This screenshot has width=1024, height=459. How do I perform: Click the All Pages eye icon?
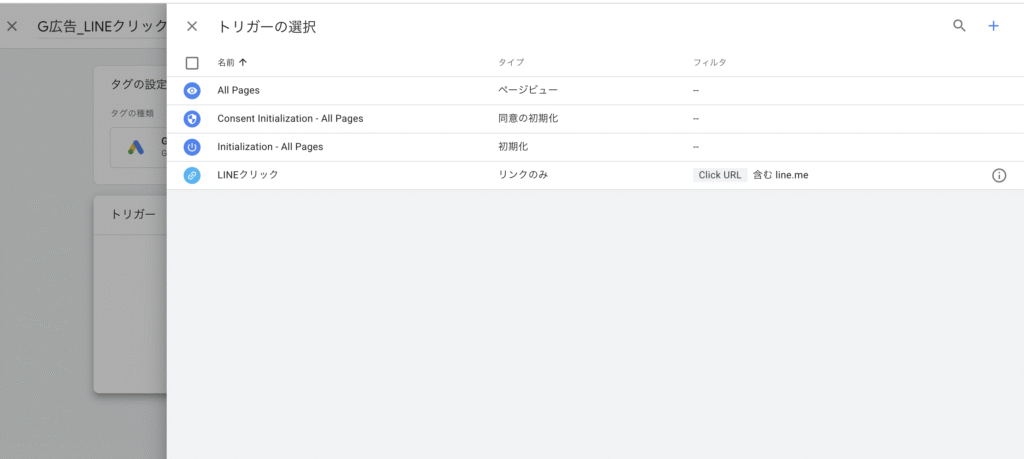click(x=192, y=90)
